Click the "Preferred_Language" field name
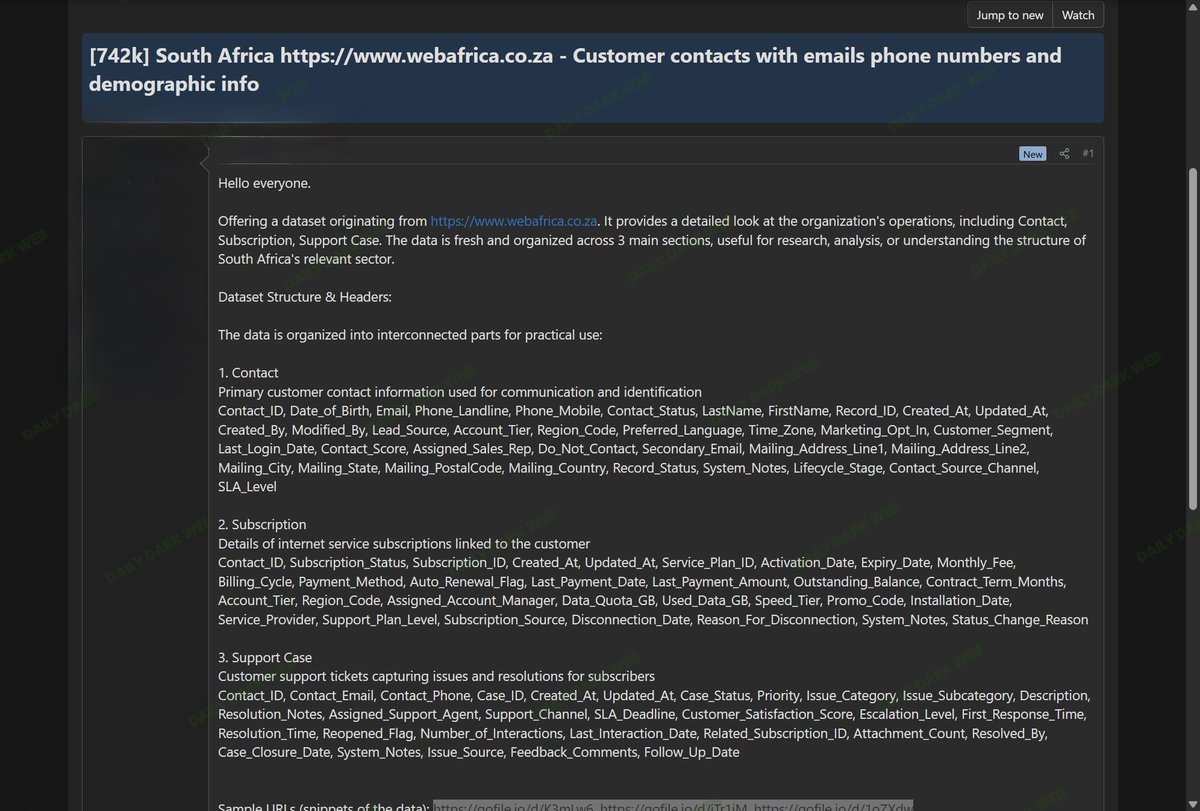This screenshot has height=811, width=1200. [x=681, y=430]
